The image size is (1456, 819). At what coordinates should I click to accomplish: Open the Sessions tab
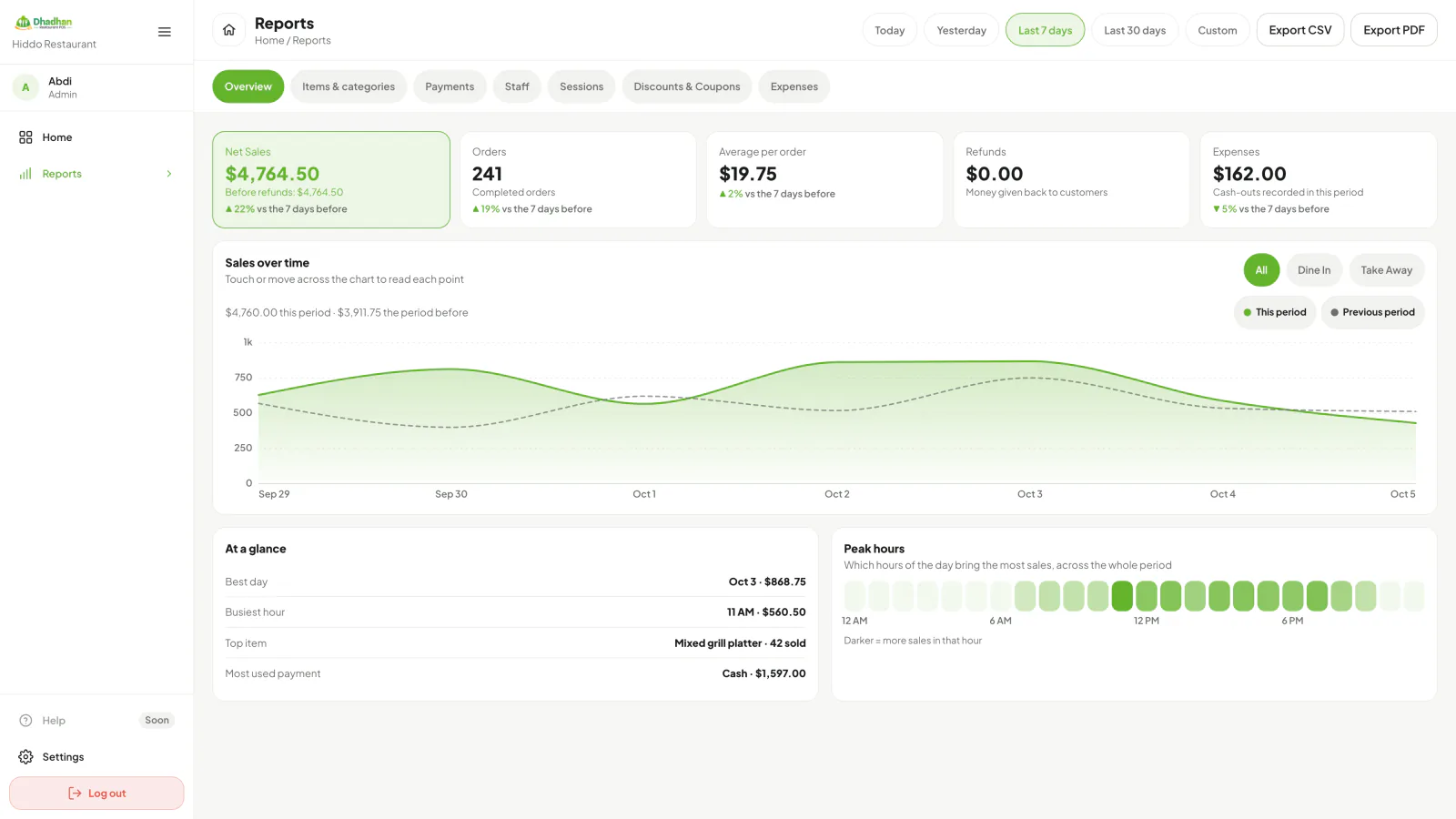pos(581,87)
